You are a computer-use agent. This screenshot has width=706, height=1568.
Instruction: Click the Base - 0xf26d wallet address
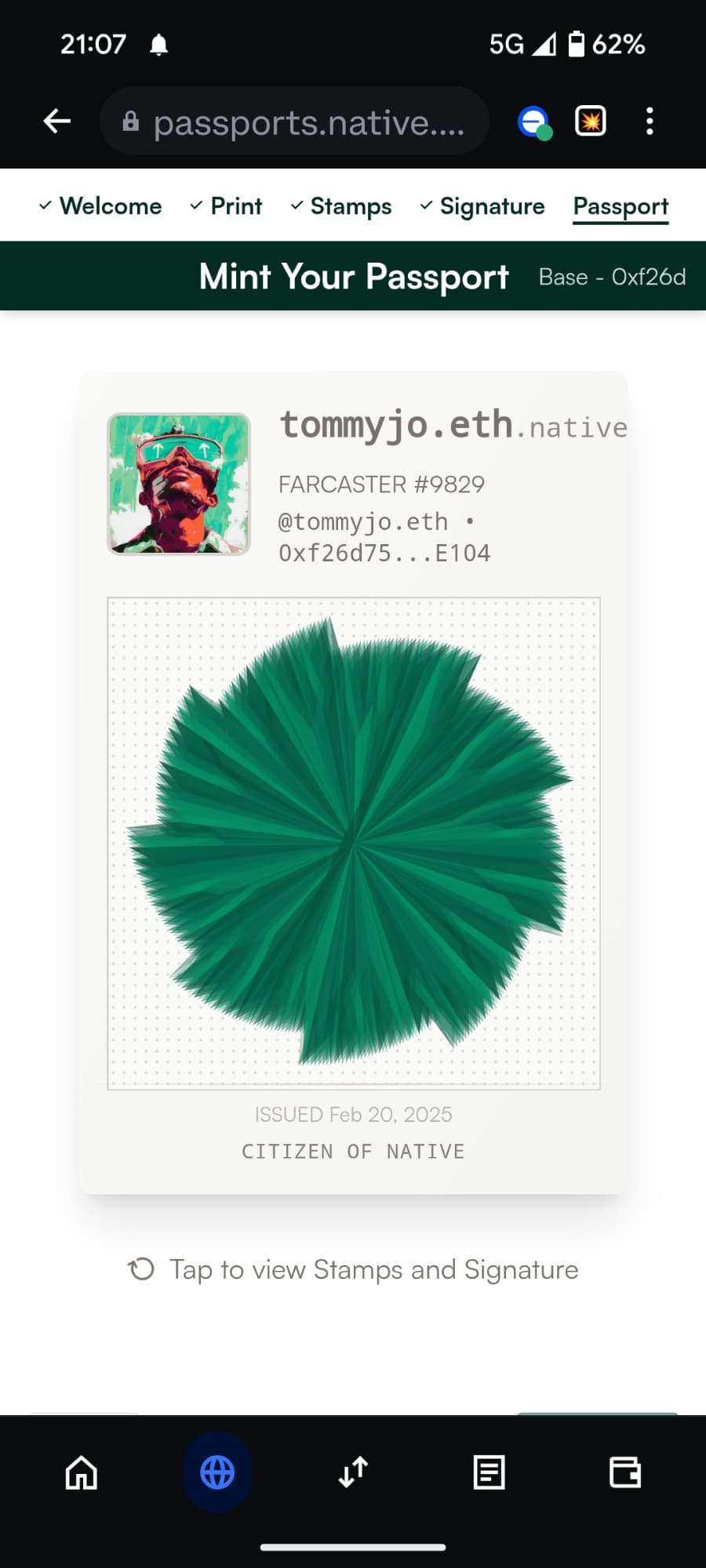(612, 277)
